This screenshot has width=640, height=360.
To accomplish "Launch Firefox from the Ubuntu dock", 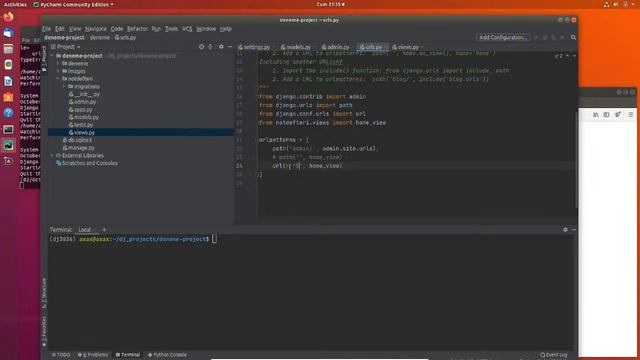I will 8,17.
